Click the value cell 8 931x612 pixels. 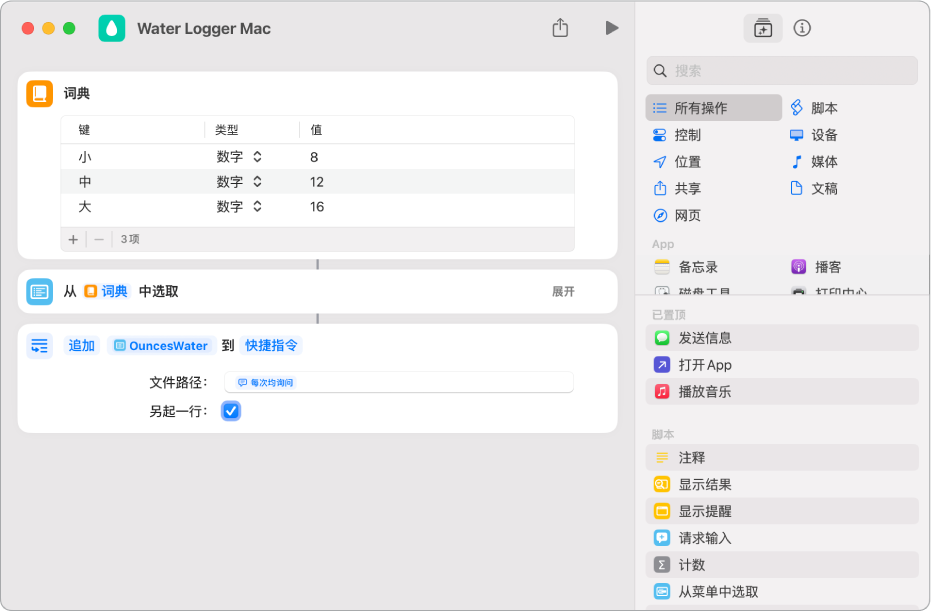click(x=314, y=157)
